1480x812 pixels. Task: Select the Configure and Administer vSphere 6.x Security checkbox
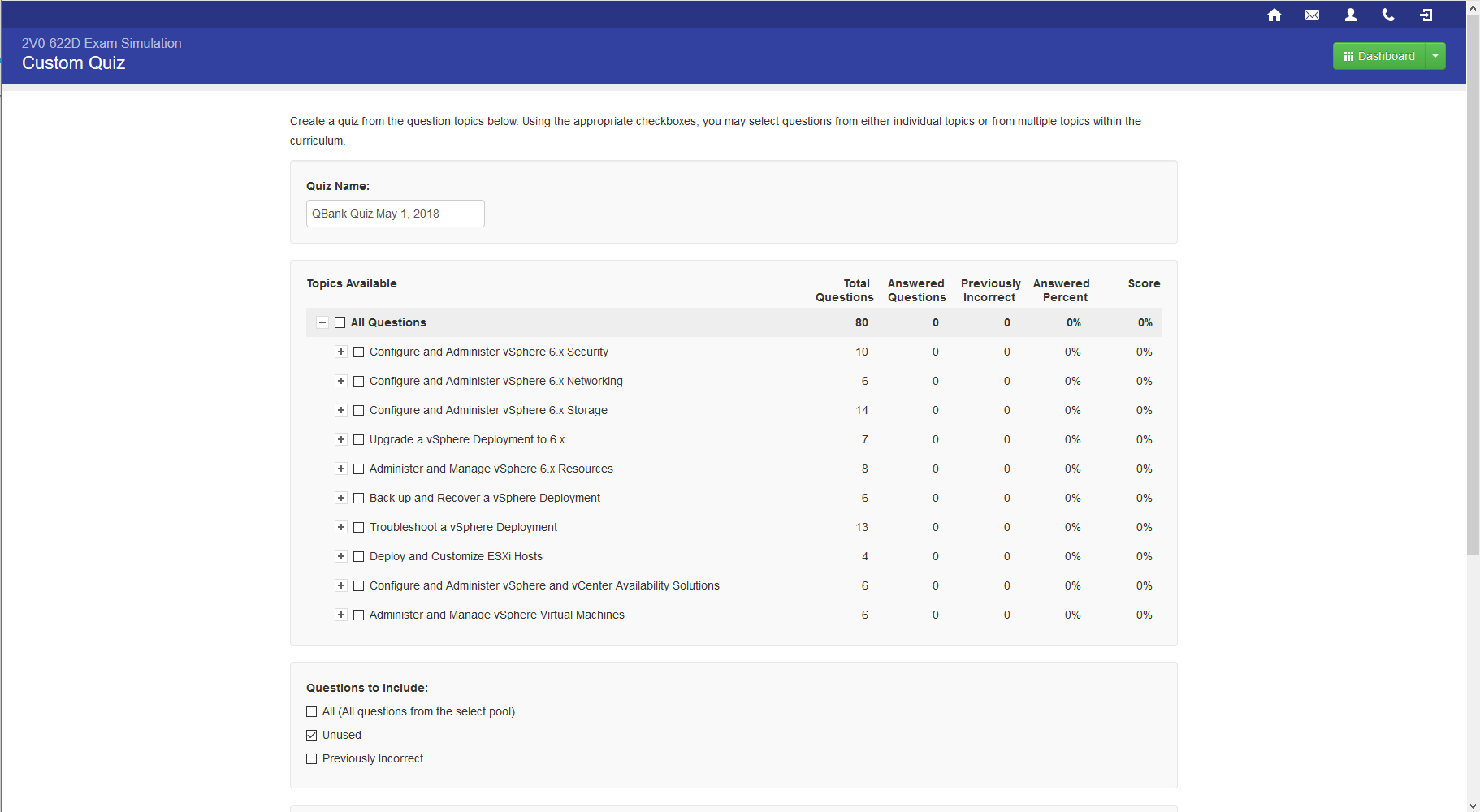(x=359, y=352)
